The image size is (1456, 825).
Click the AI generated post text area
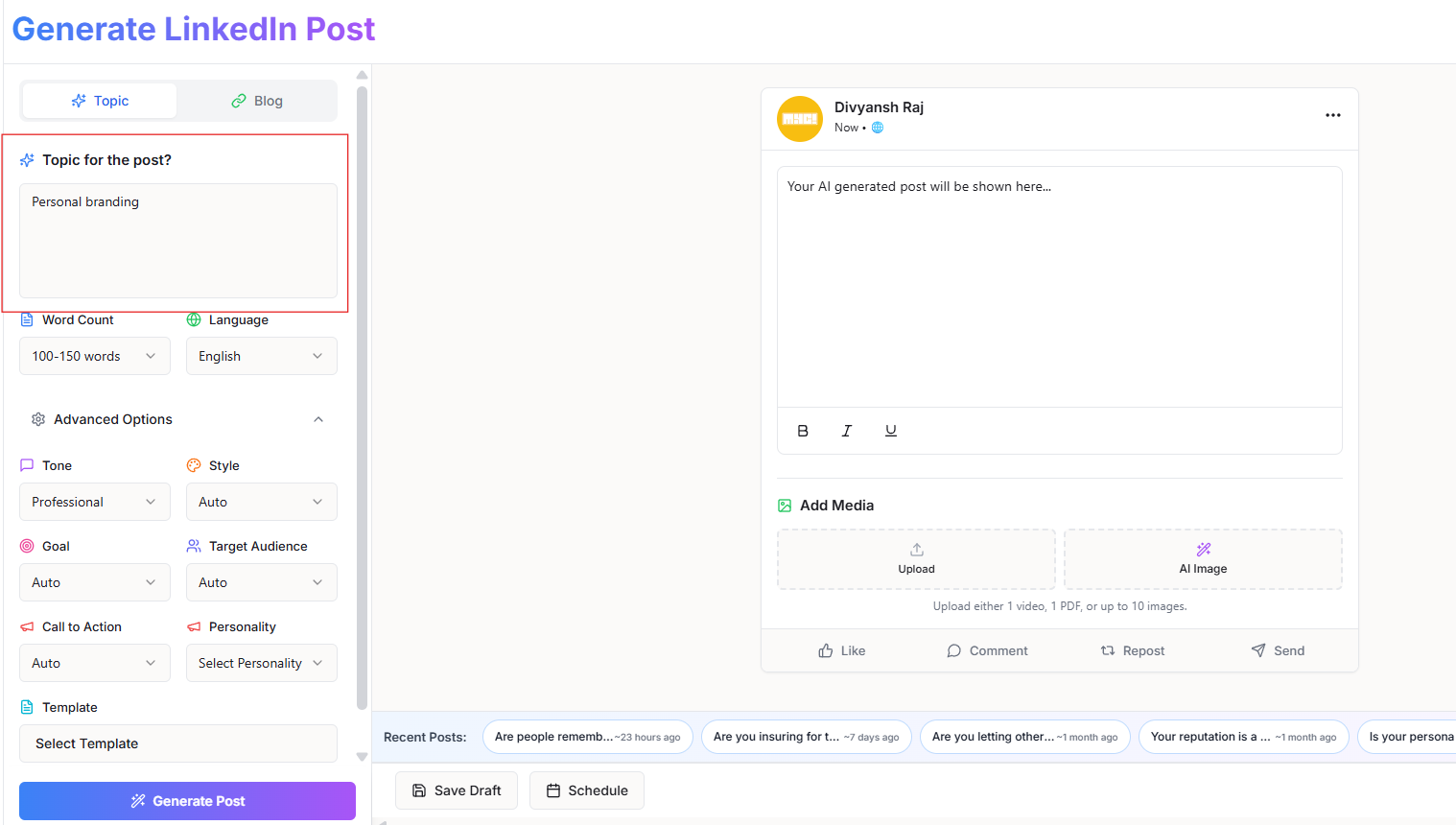[x=1059, y=287]
